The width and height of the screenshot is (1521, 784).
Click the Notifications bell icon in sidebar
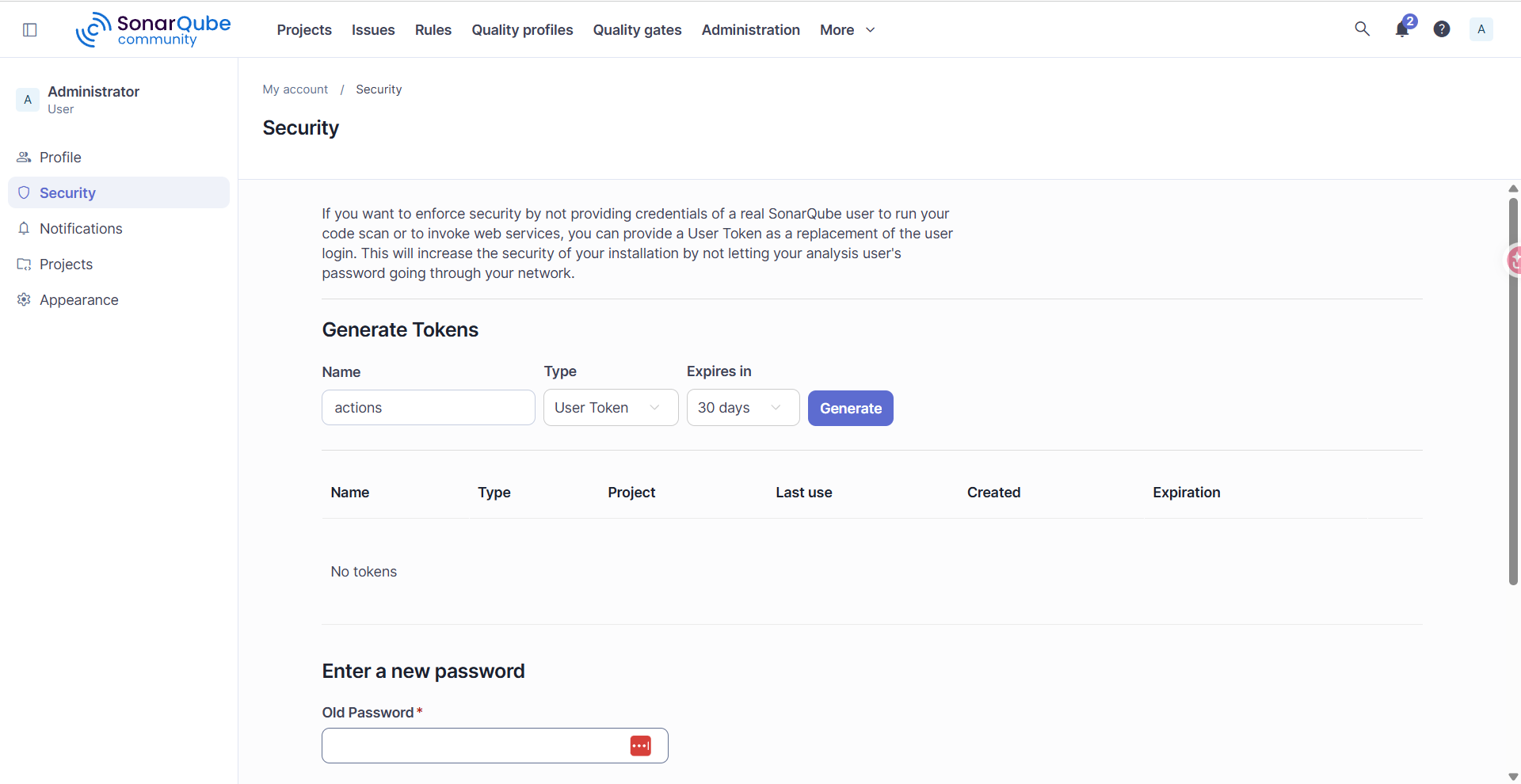[24, 228]
